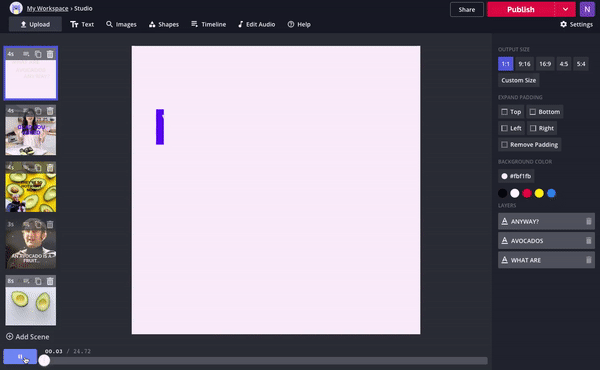Expand the Publish dropdown arrow
Viewport: 600px width, 370px height.
(x=565, y=9)
